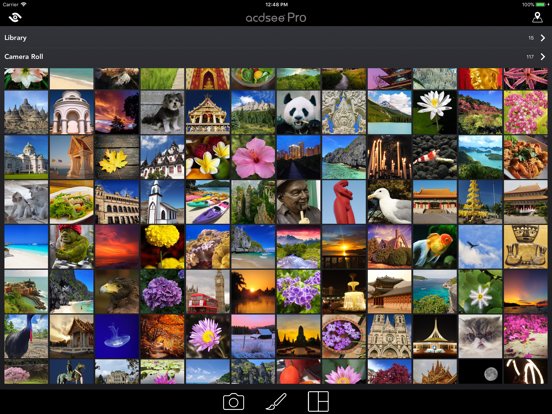Tap the acdsee Pro title
Viewport: 552px width, 414px height.
click(x=276, y=18)
